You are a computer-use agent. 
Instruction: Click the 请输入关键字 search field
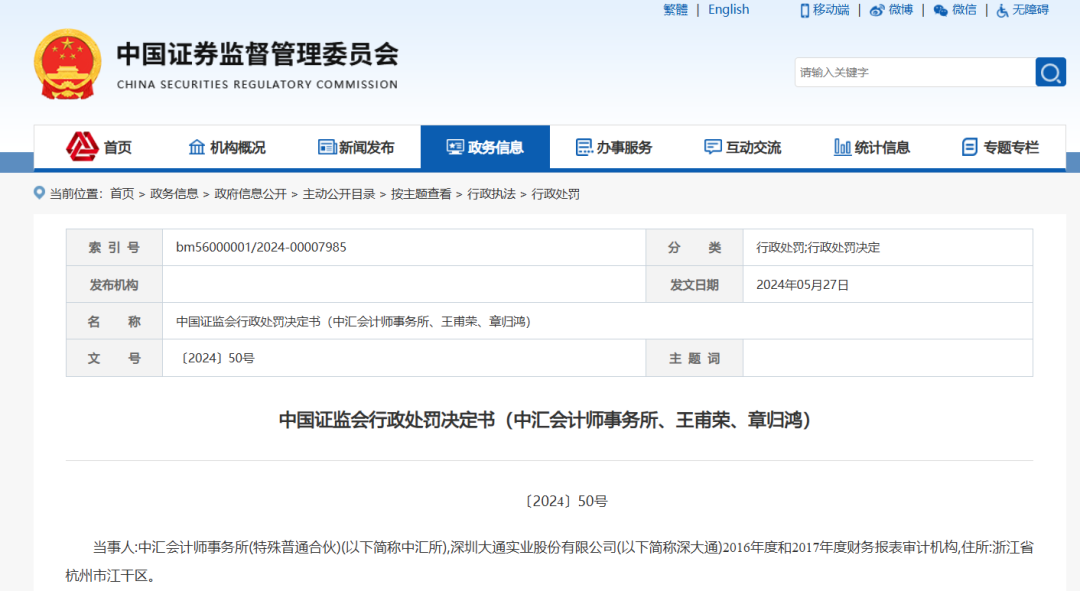click(915, 72)
